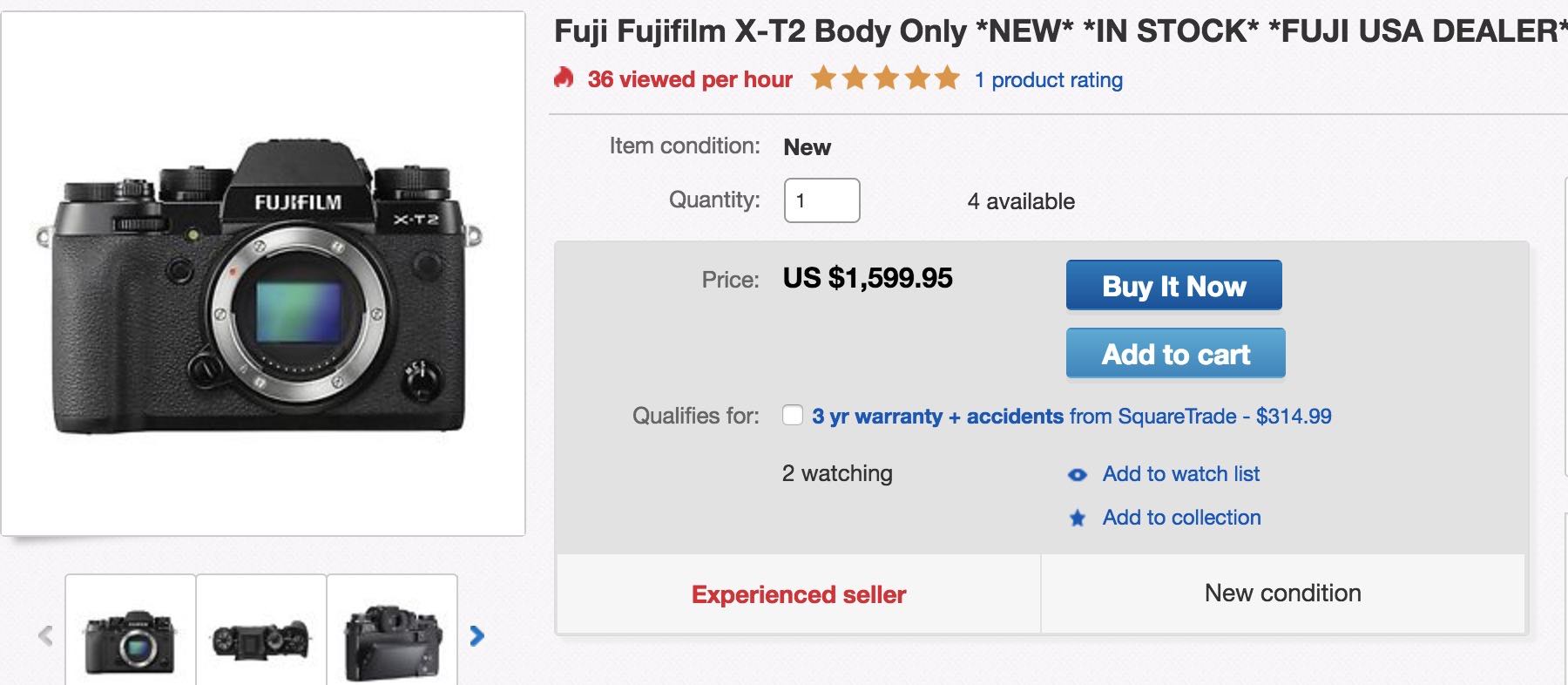
Task: Click Add to collection link
Action: click(x=1182, y=518)
